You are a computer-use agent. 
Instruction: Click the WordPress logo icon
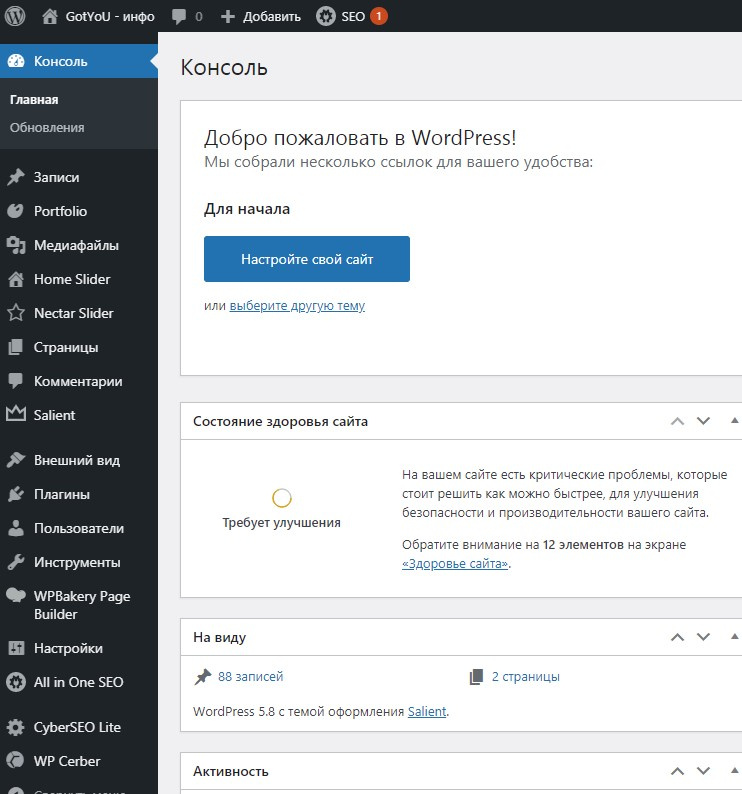click(x=15, y=16)
